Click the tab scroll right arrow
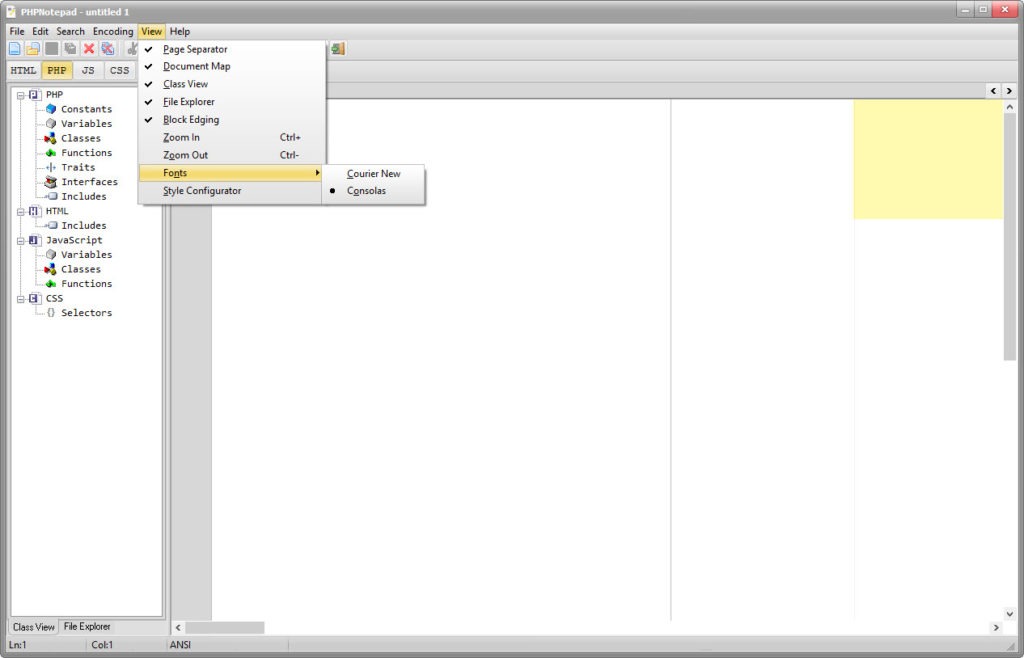This screenshot has height=658, width=1024. pos(1009,91)
